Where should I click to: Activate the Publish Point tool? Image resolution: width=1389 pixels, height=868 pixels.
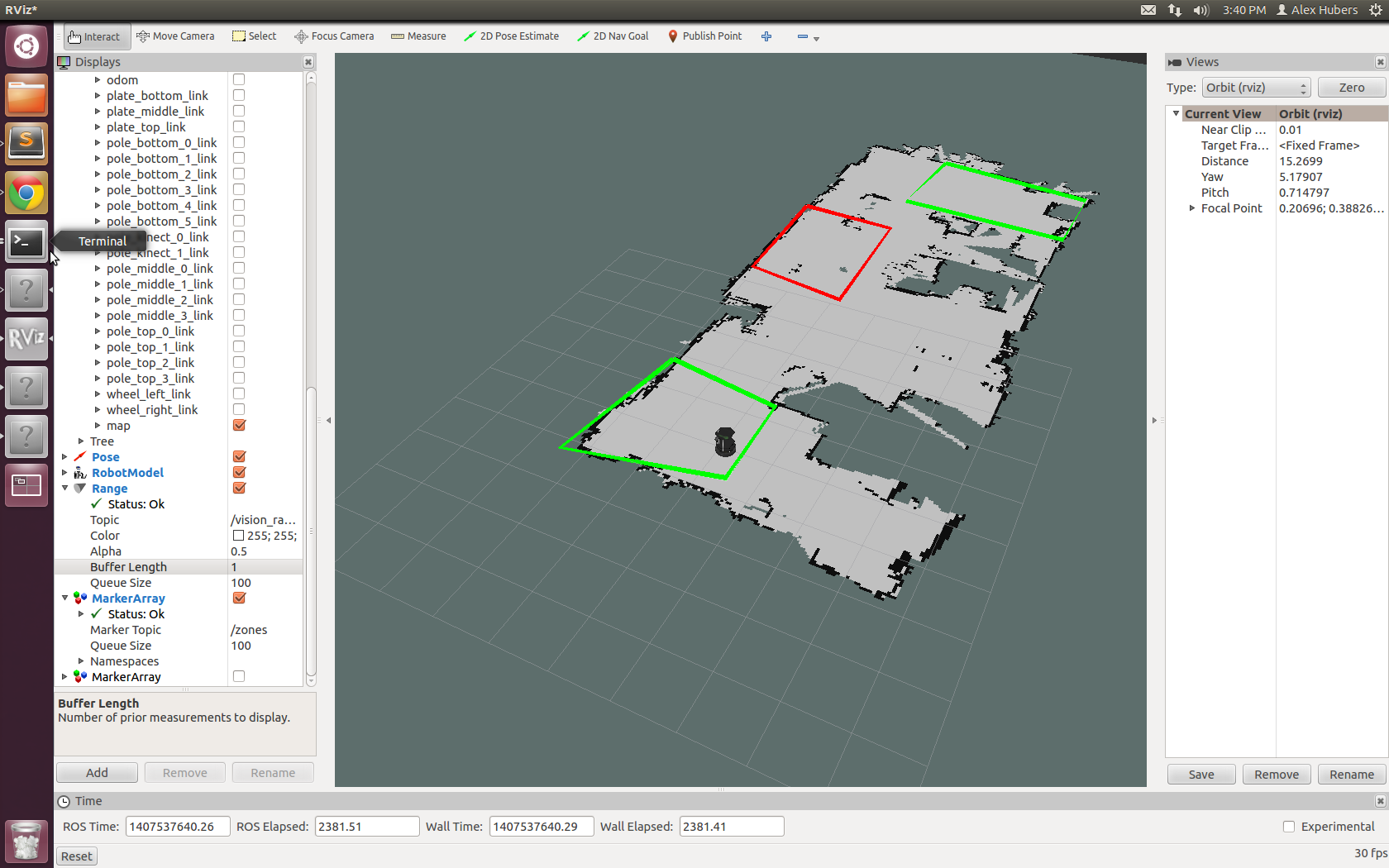(704, 36)
